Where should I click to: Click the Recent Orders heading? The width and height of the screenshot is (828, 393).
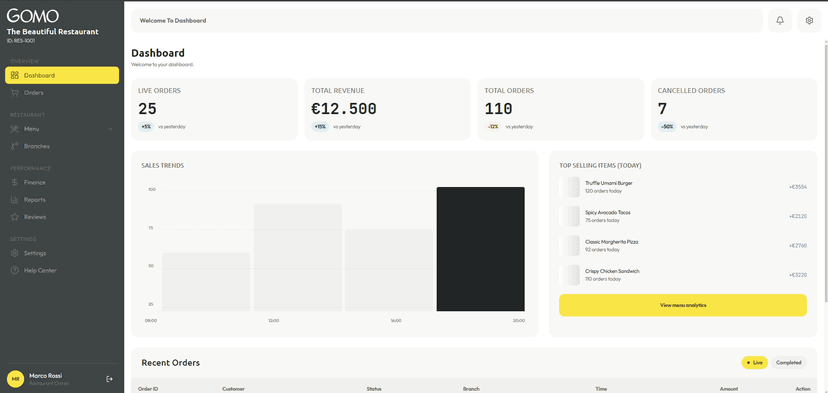[x=171, y=363]
